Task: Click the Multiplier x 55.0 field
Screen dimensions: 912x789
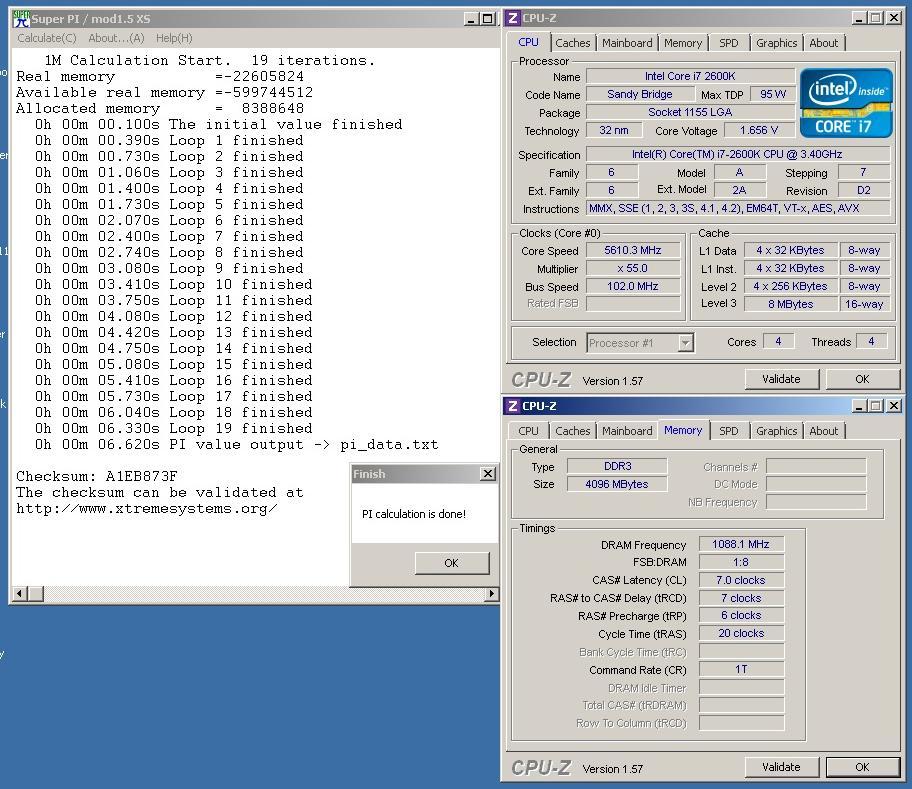Action: coord(633,269)
